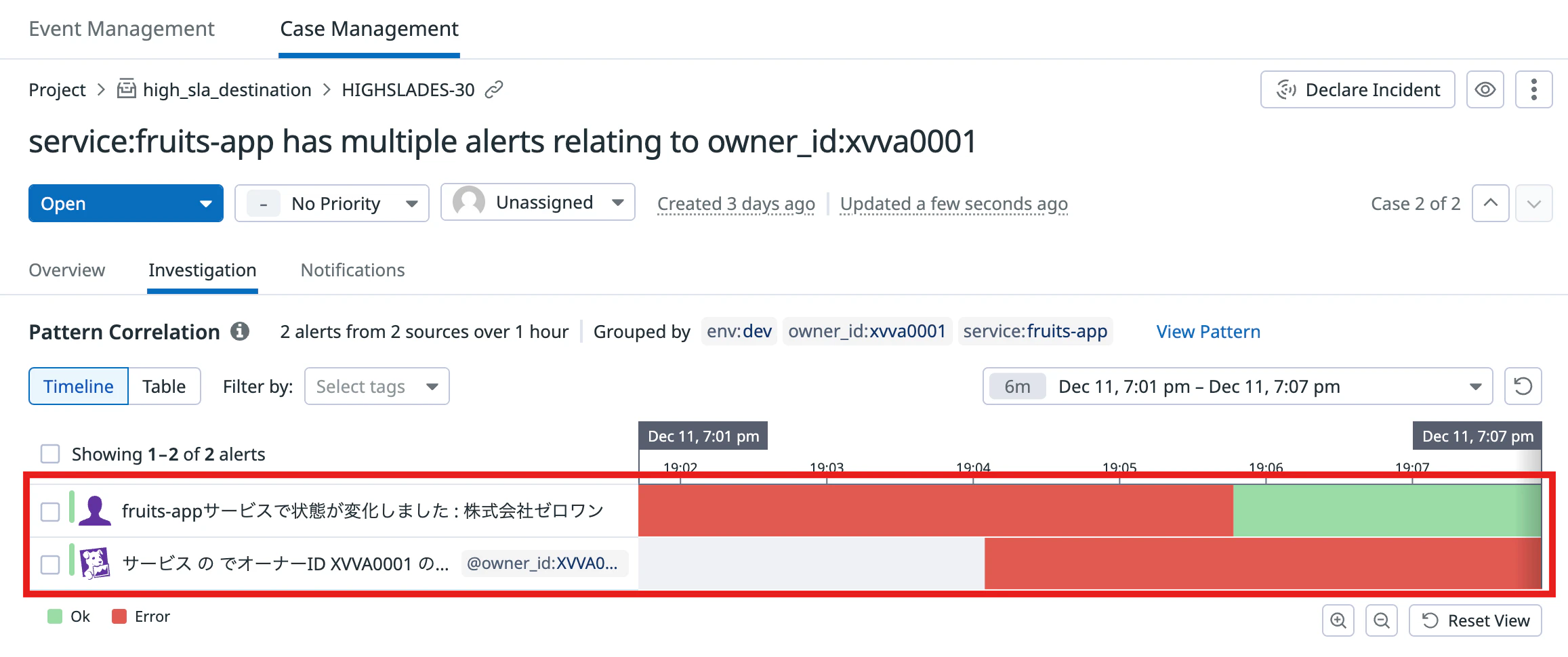Click the Declare Incident button
Screen dimensions: 1568x657
pos(1358,89)
